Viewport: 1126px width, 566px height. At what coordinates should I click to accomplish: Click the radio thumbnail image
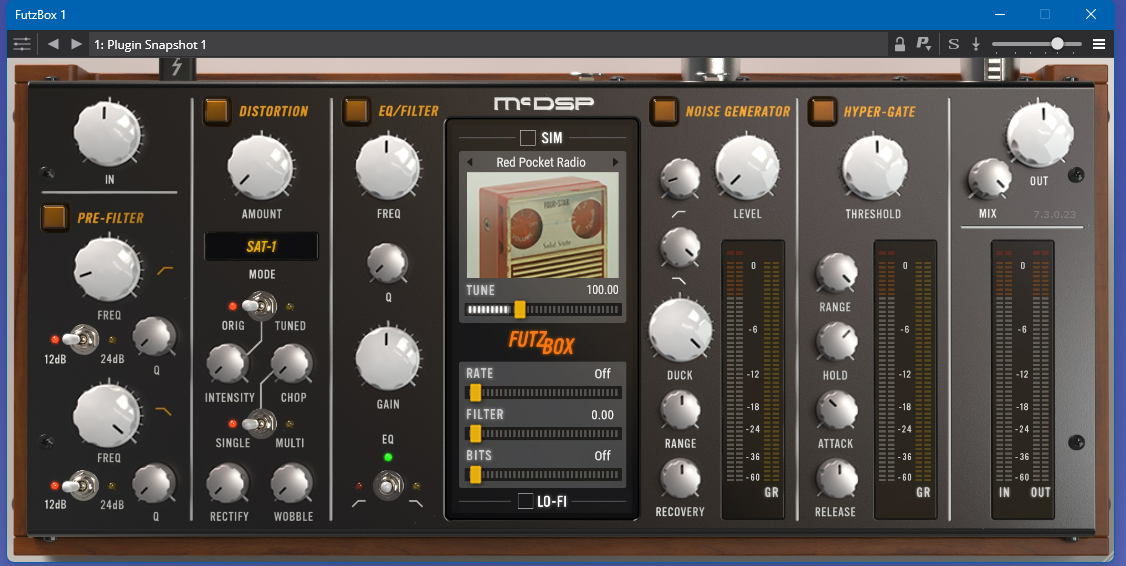tap(542, 225)
